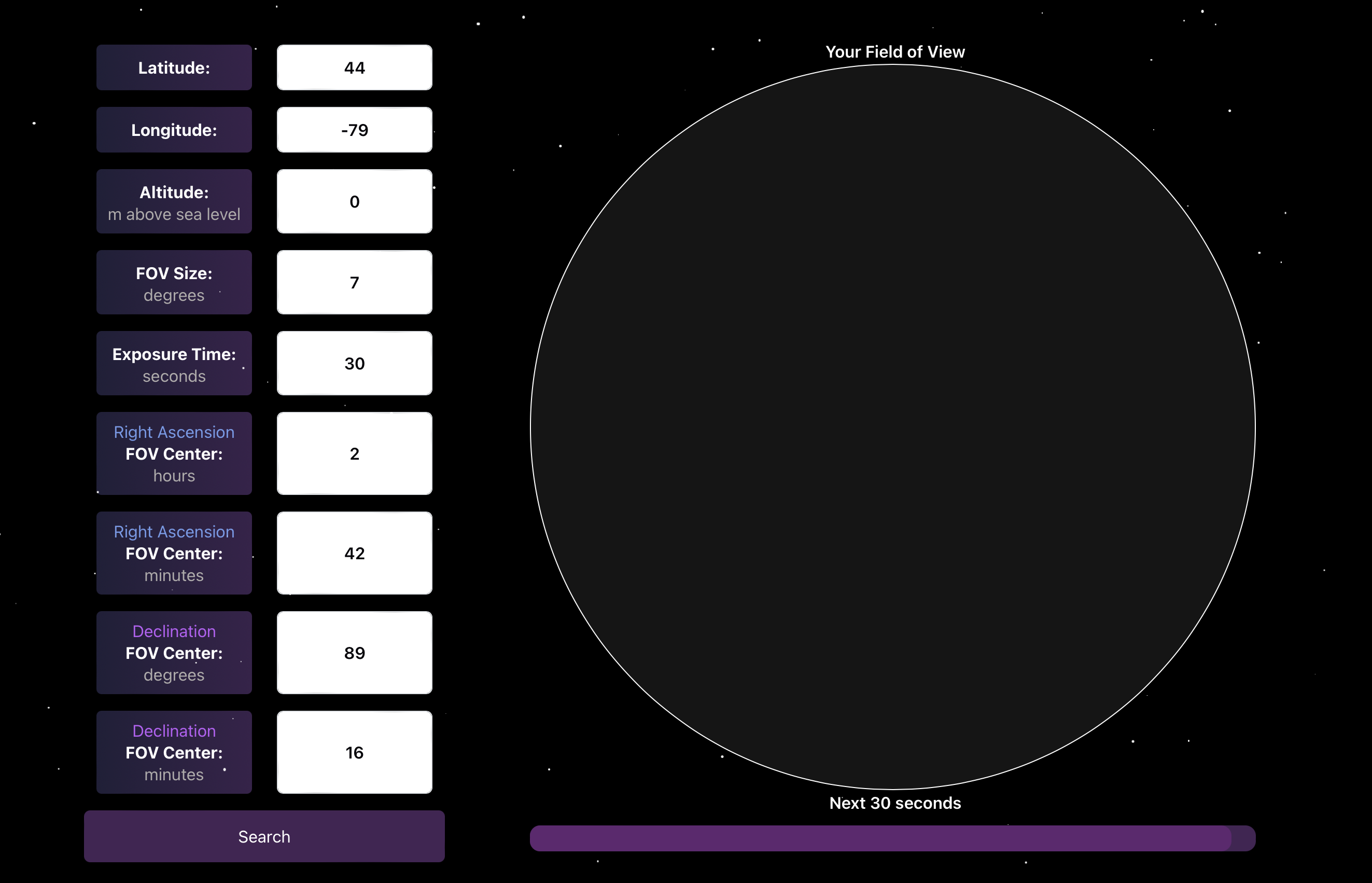The image size is (1372, 883).
Task: Click the Your Field of View label
Action: click(x=894, y=51)
